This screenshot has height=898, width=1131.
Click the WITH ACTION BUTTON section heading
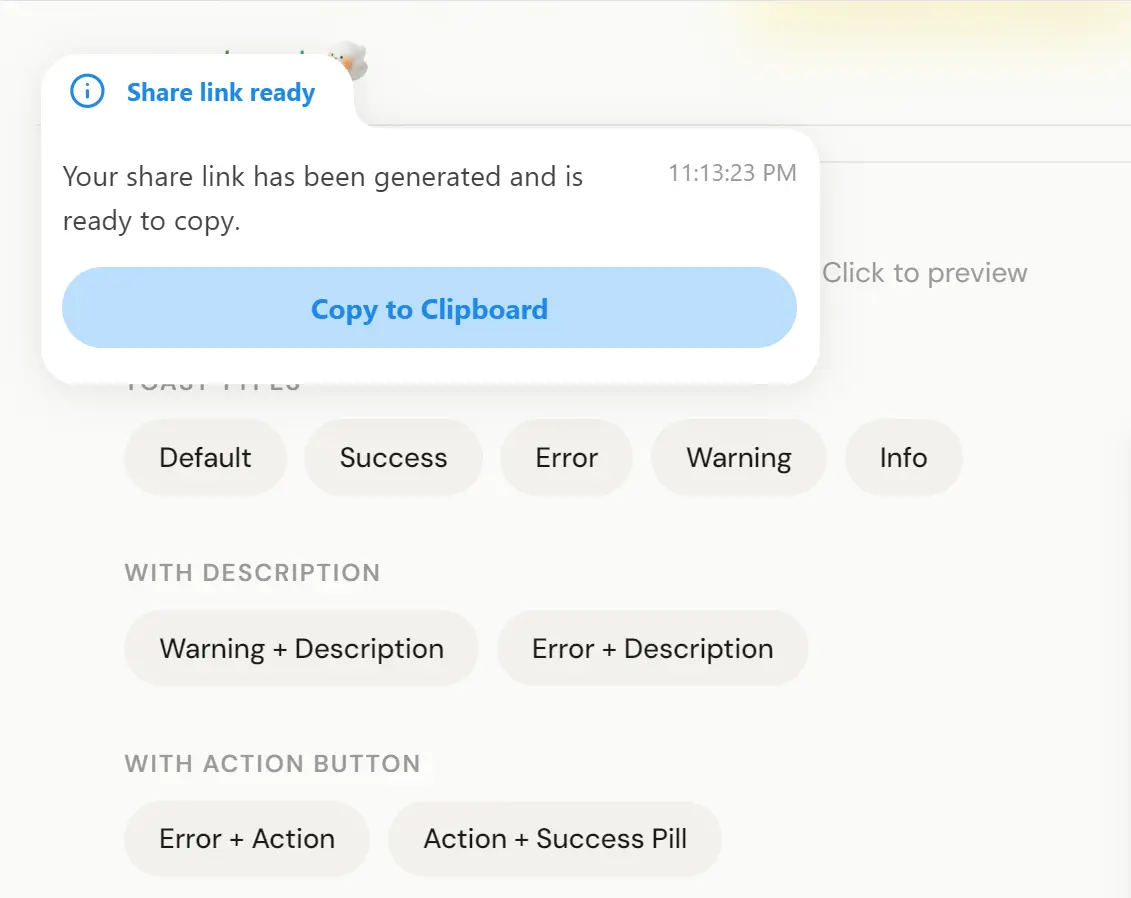pos(272,764)
